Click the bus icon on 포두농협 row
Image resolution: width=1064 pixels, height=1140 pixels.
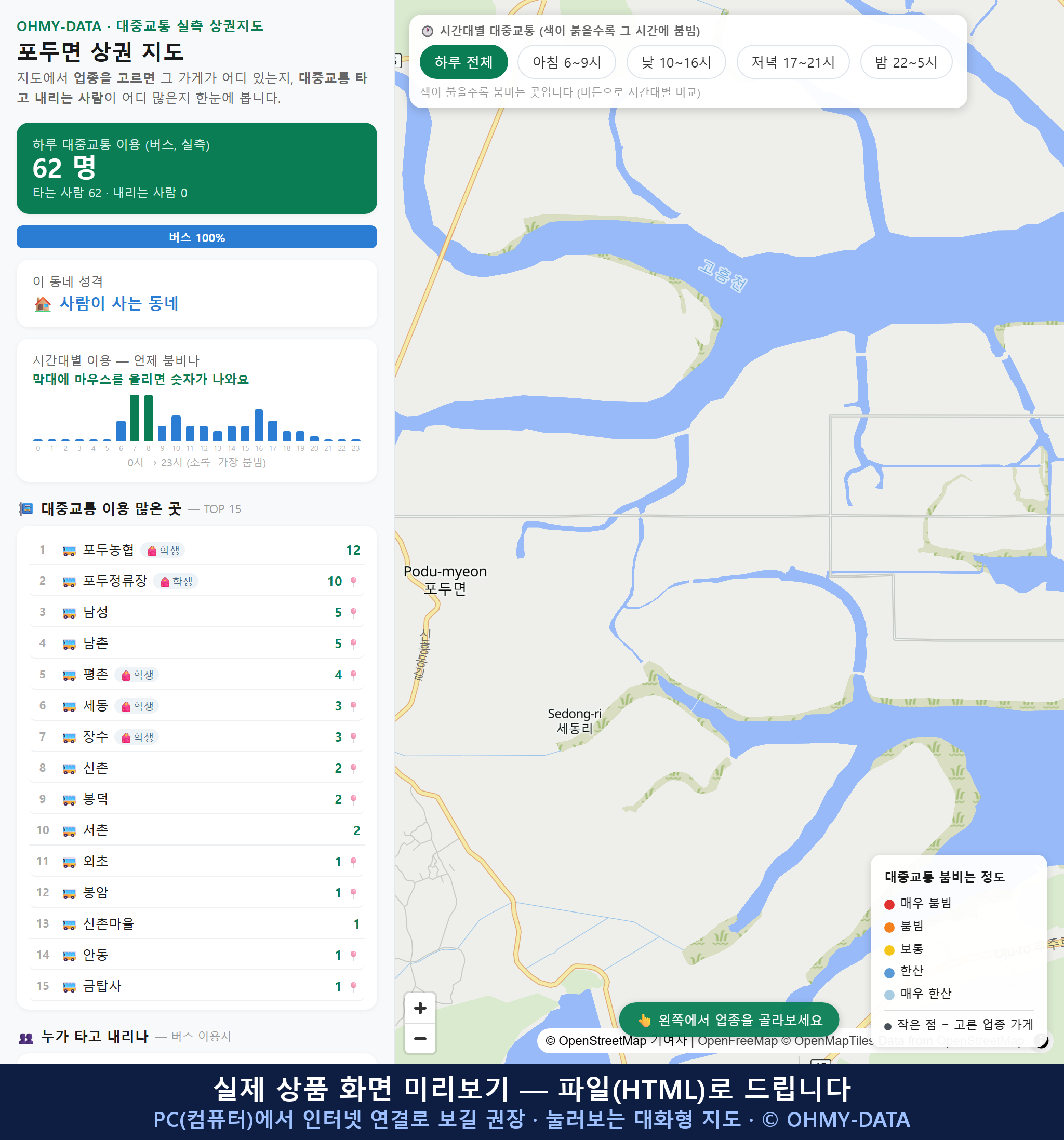(69, 551)
